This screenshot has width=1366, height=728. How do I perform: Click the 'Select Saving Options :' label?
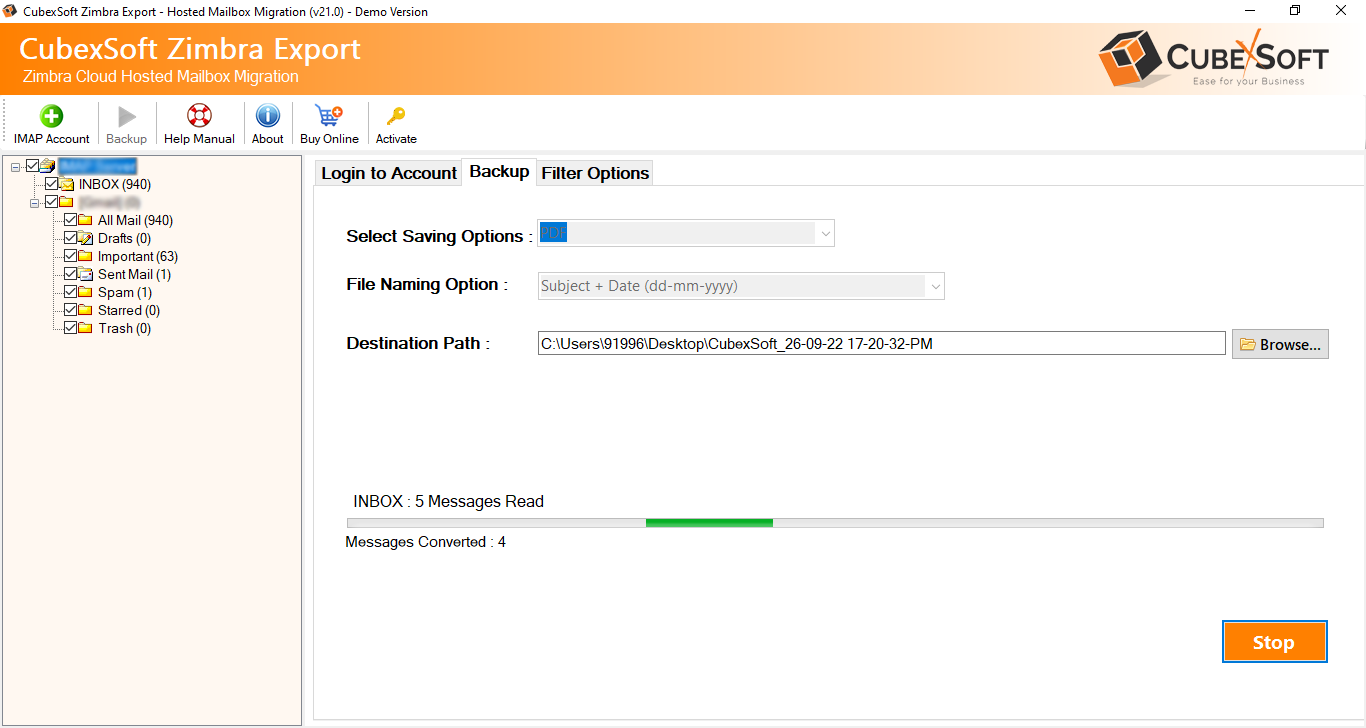click(440, 236)
